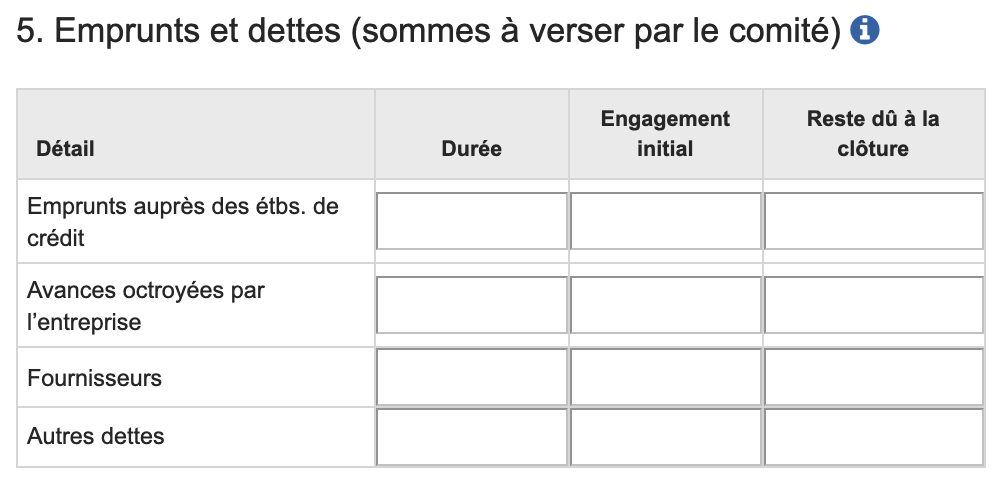Viewport: 1008px width, 480px height.
Task: Click Engagement initial field for Emprunts row
Action: pos(666,221)
